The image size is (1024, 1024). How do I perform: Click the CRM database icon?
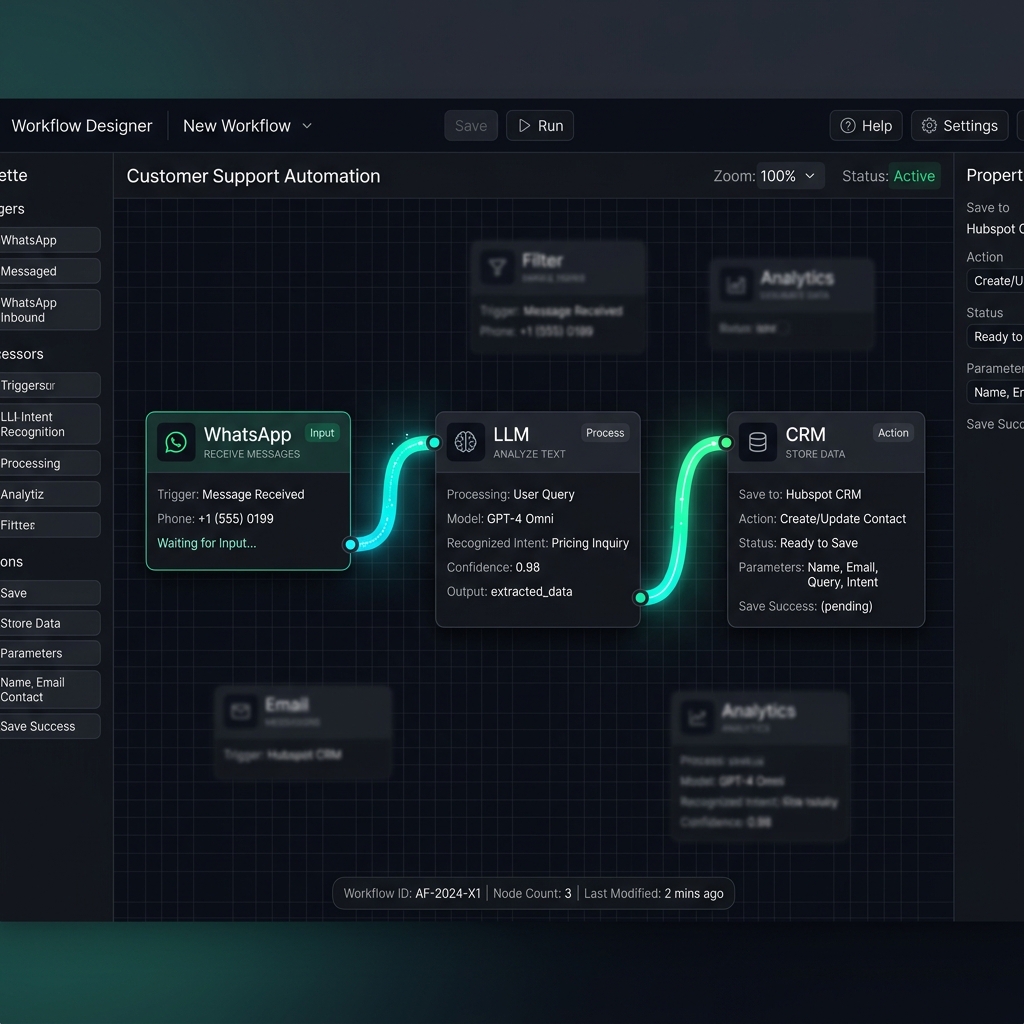click(x=758, y=442)
